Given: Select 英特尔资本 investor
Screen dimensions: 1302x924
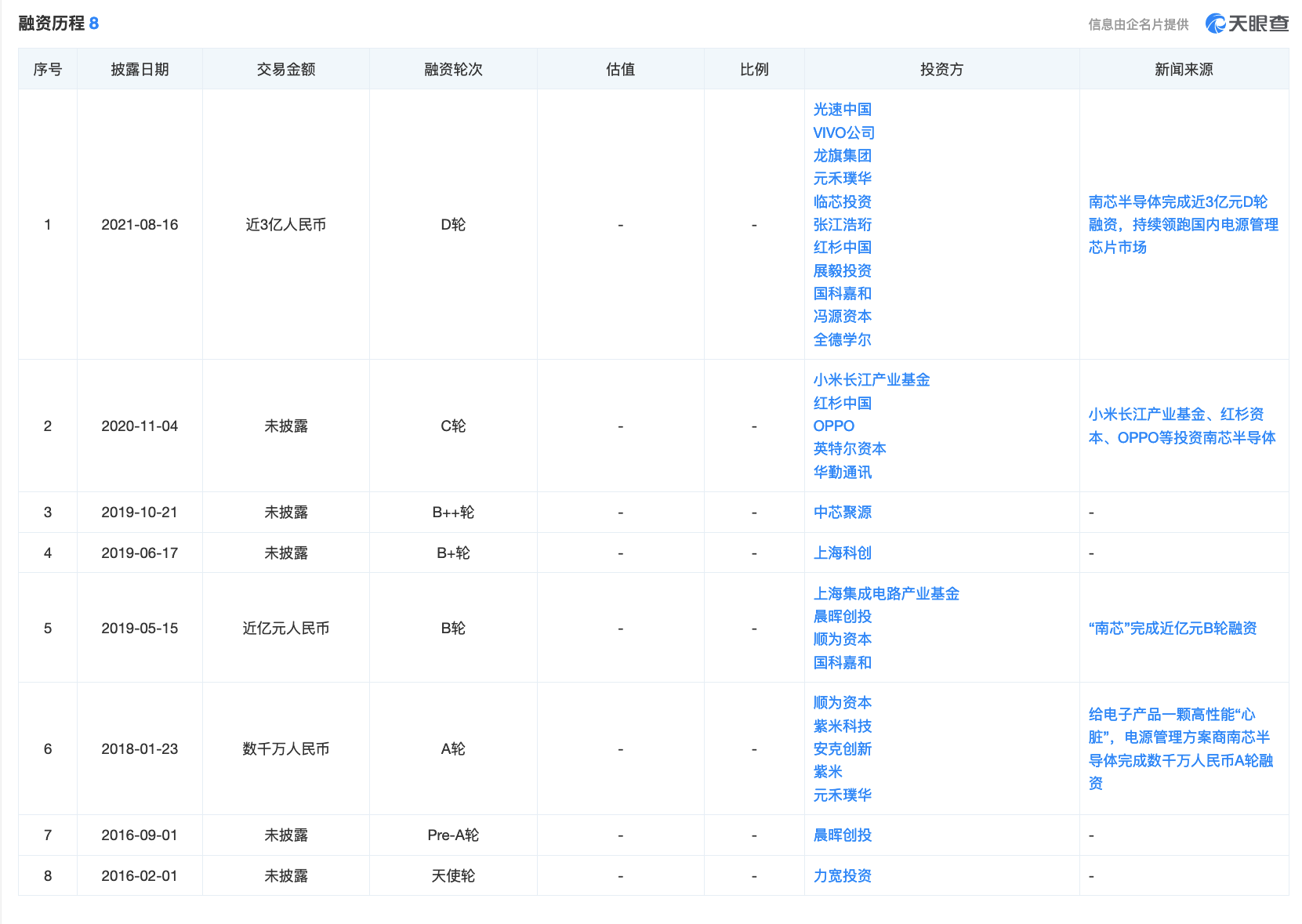Looking at the screenshot, I should pyautogui.click(x=849, y=448).
